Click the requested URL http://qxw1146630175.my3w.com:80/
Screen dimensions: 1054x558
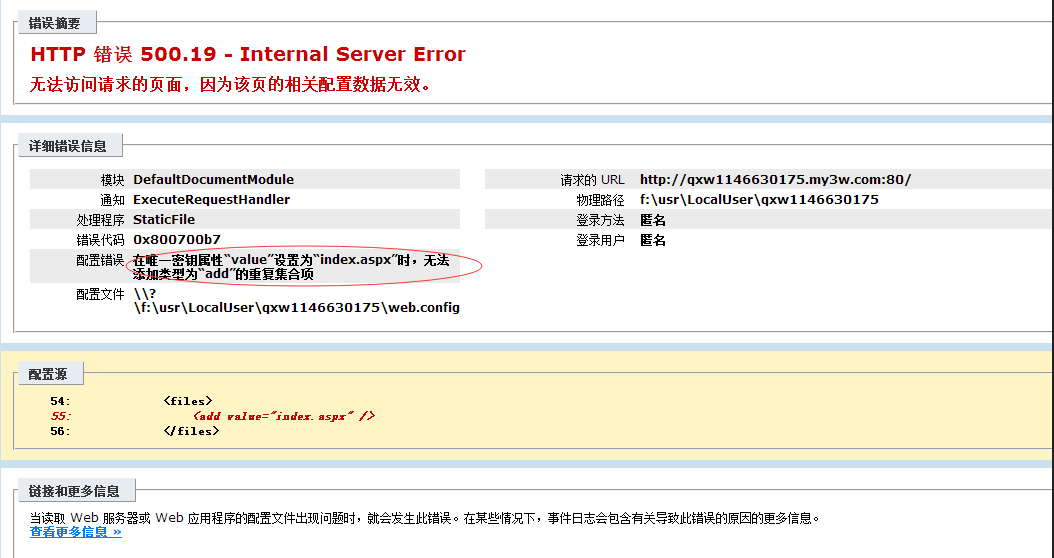775,180
